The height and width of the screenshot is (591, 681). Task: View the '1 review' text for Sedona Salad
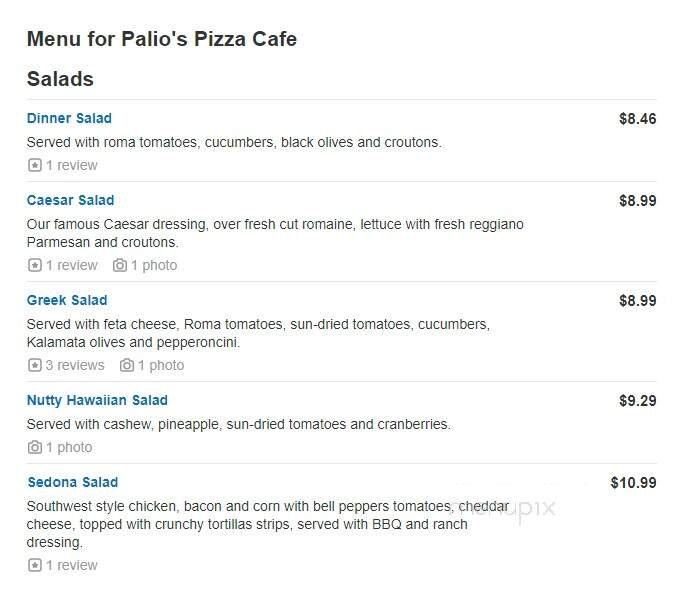[72, 565]
